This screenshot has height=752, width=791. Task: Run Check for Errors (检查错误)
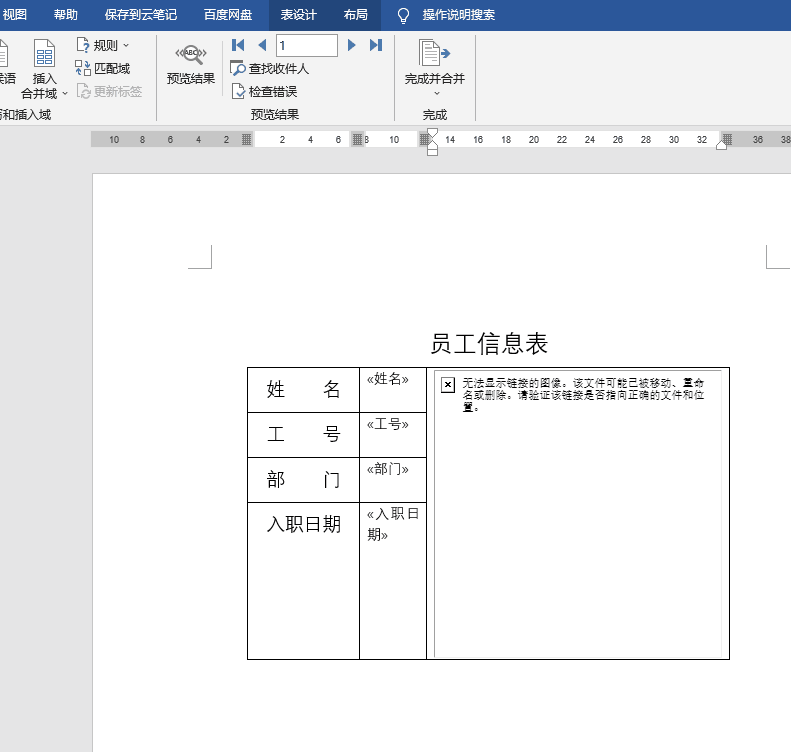[x=265, y=92]
